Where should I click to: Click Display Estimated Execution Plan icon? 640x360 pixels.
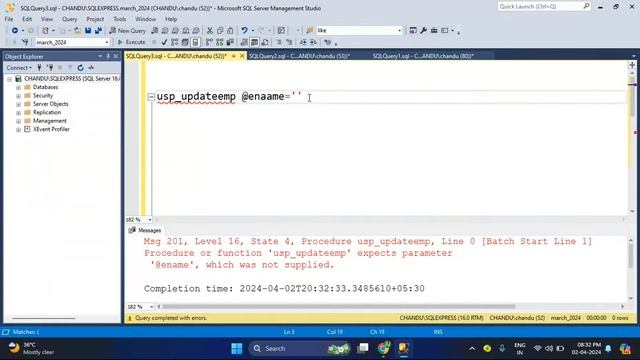[x=175, y=42]
